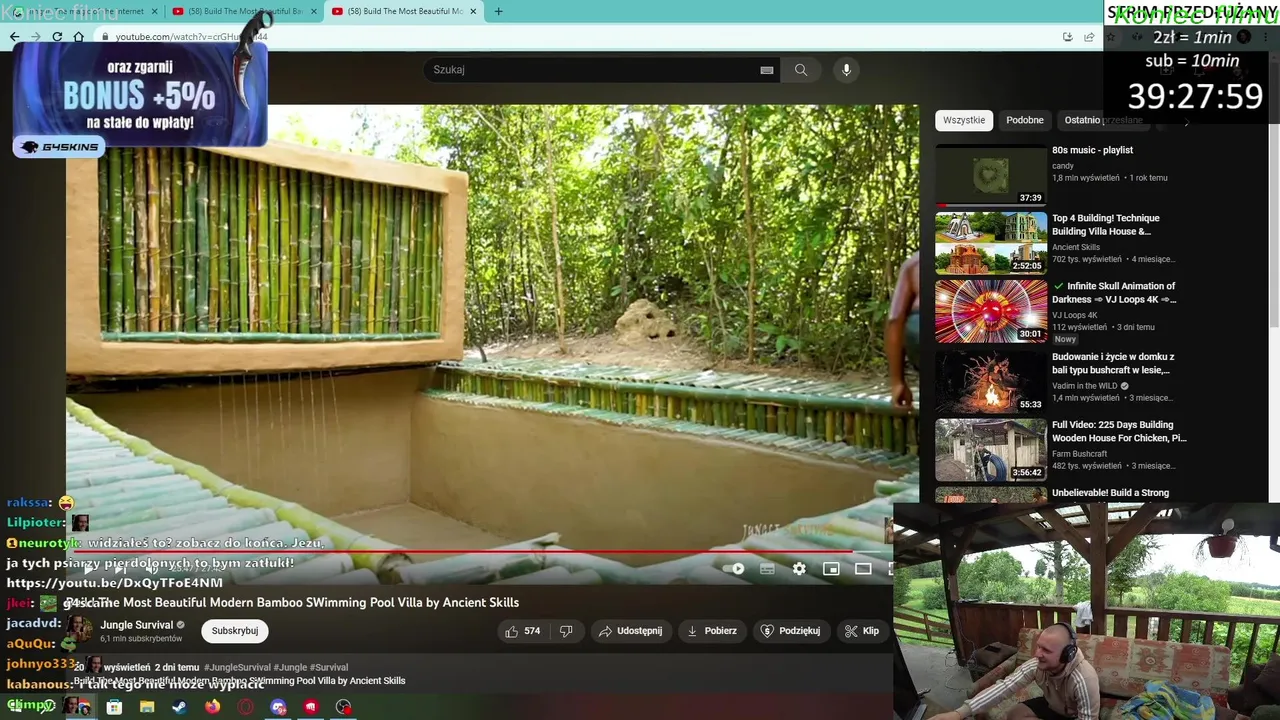Open Microsoft Store from taskbar
The image size is (1280, 720).
click(x=115, y=707)
